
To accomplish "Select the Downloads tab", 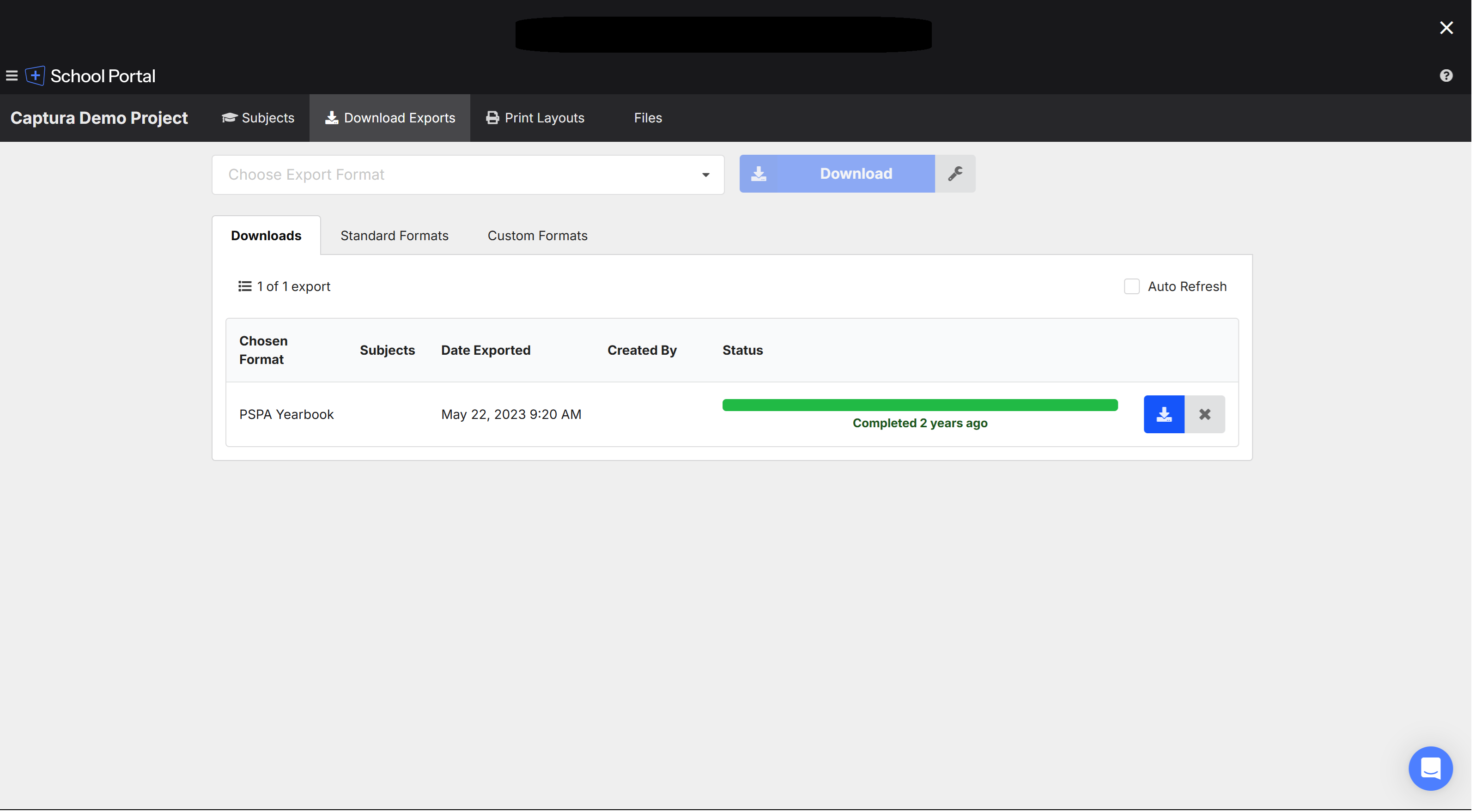I will click(266, 236).
